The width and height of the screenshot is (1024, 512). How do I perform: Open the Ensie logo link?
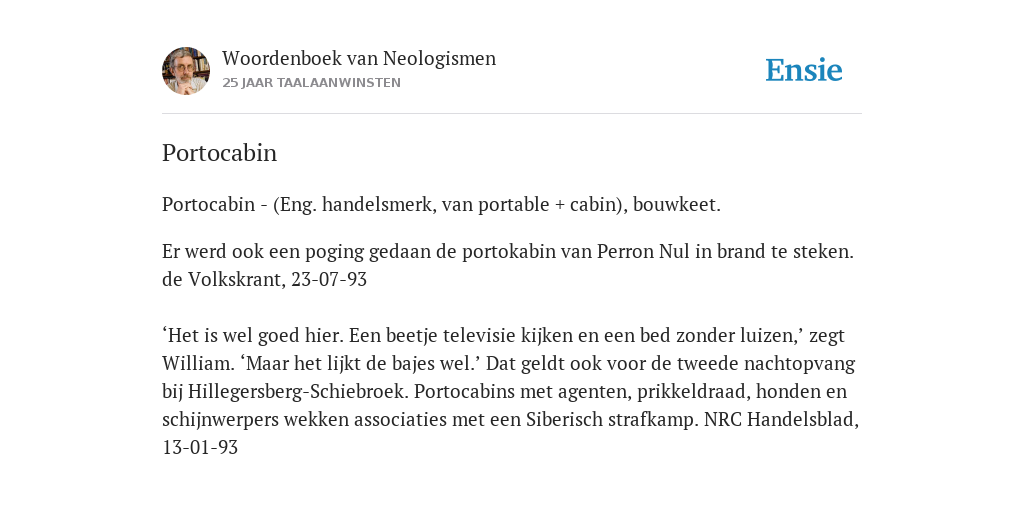tap(804, 70)
